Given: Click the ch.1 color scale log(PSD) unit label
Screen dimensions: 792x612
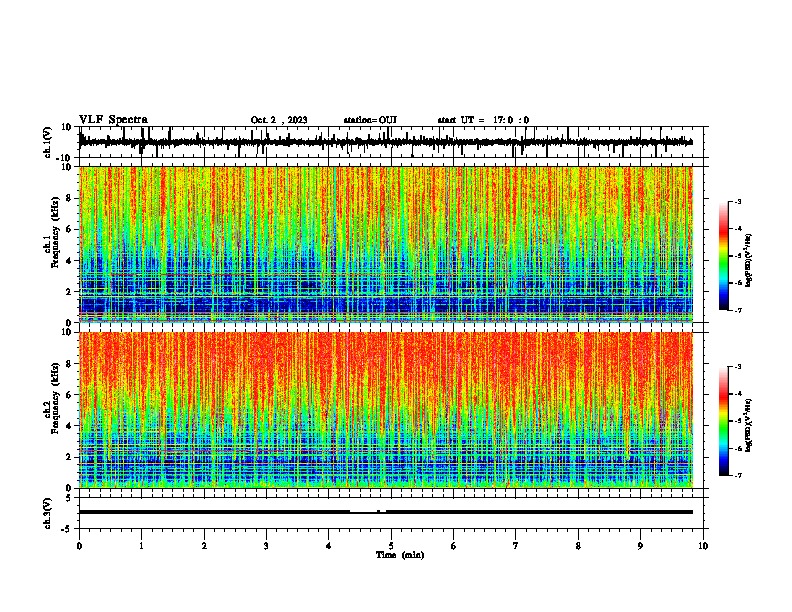Looking at the screenshot, I should [x=749, y=261].
